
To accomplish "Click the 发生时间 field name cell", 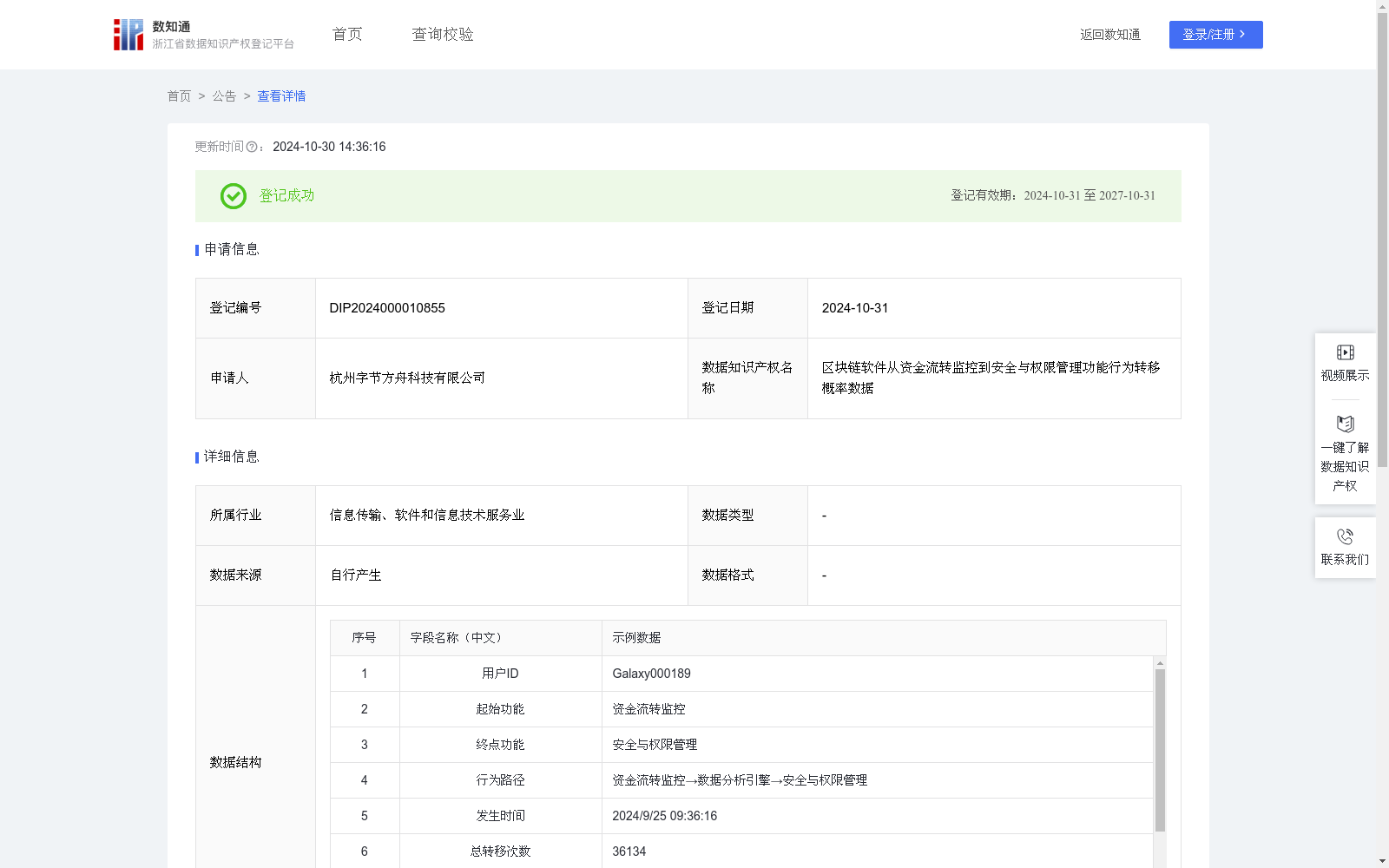I will click(x=500, y=816).
